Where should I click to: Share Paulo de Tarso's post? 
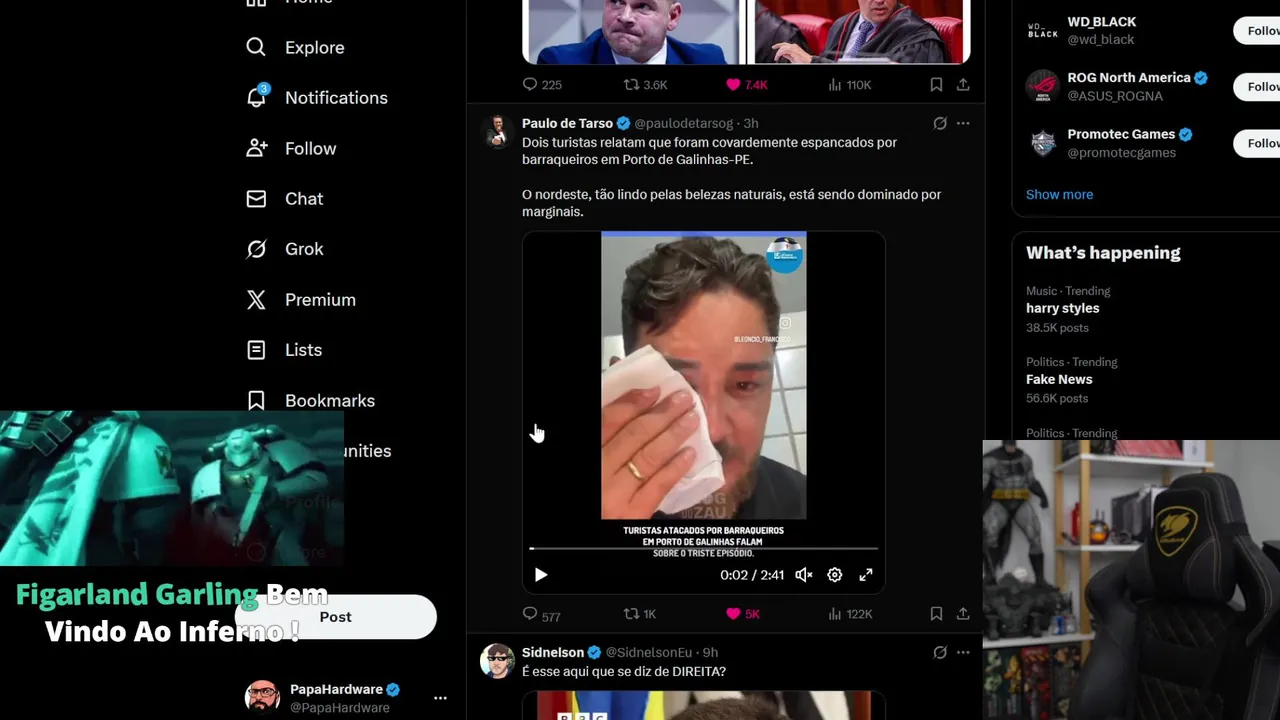click(x=963, y=614)
